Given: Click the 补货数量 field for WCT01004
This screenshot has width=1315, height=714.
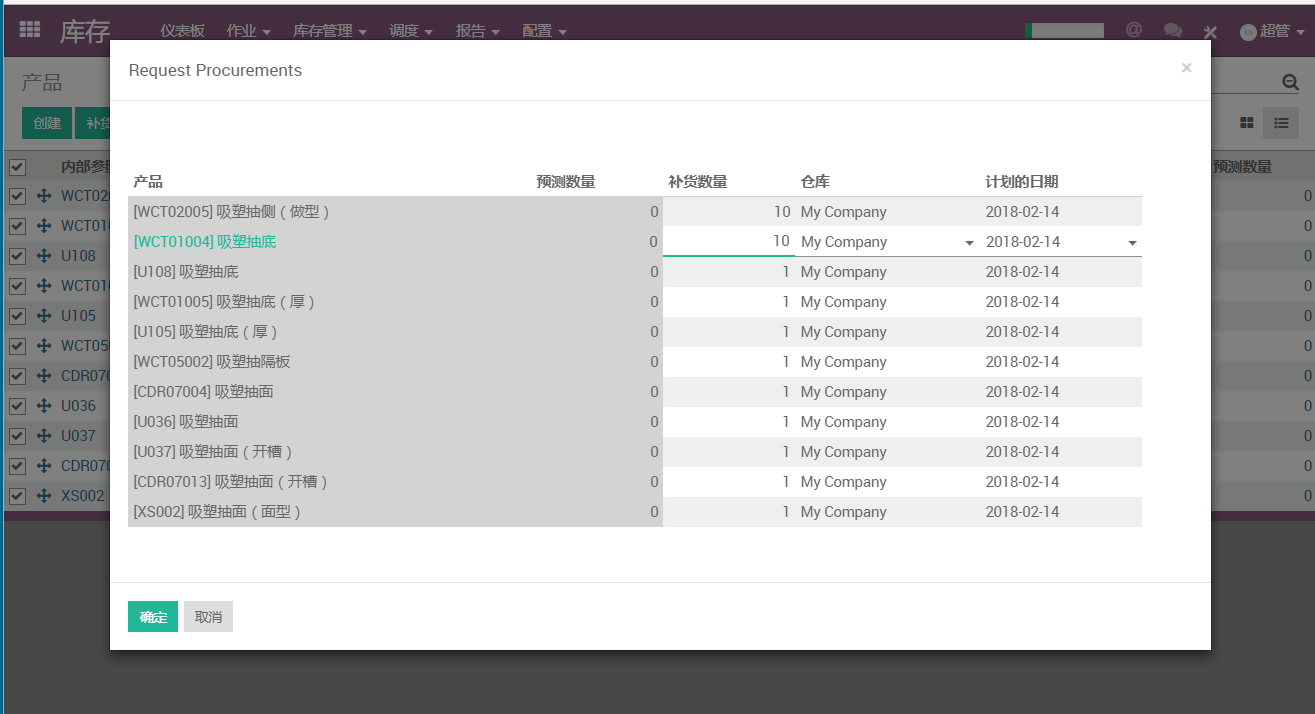Looking at the screenshot, I should pyautogui.click(x=728, y=242).
